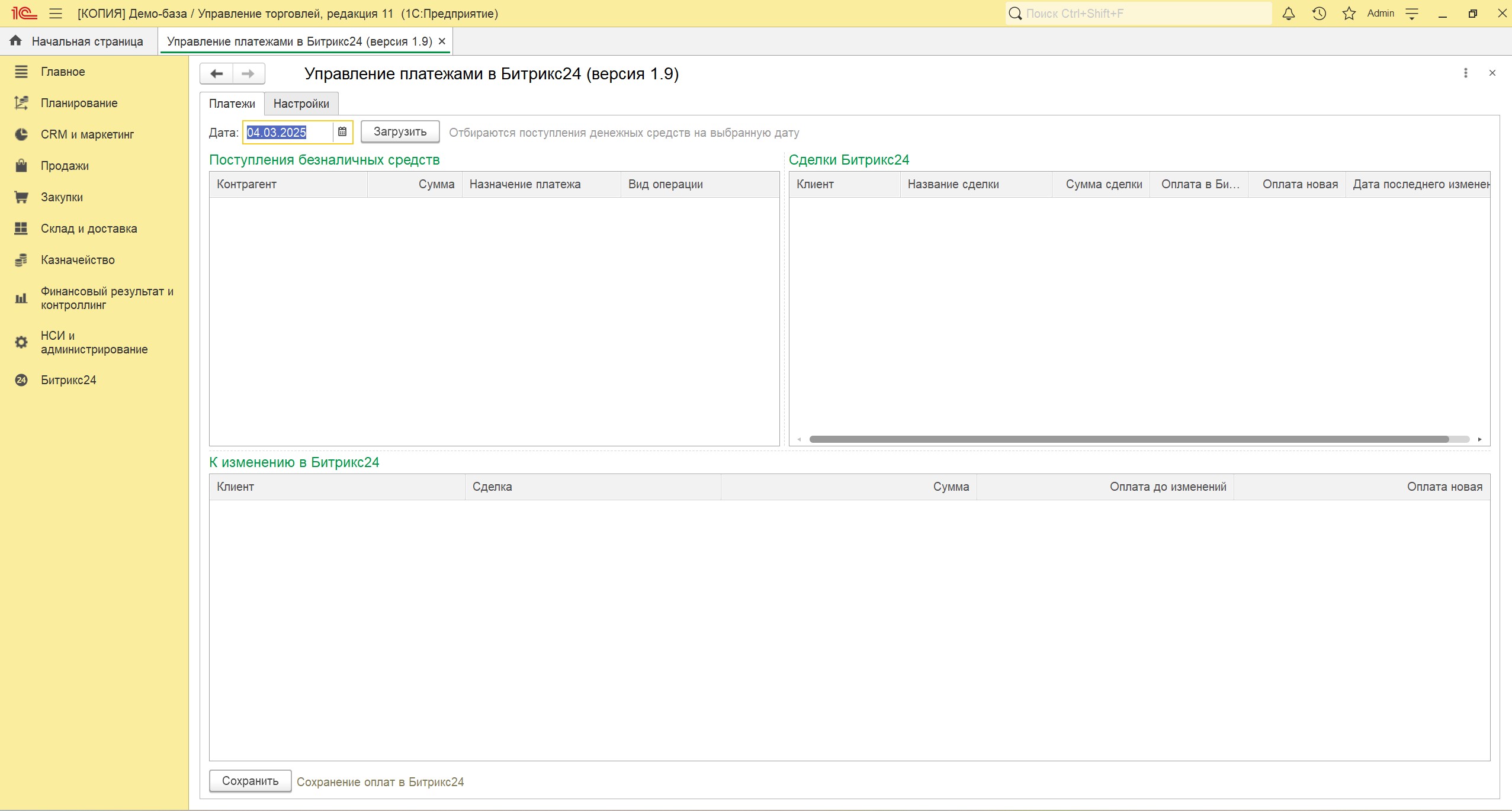The width and height of the screenshot is (1512, 811).
Task: Open the НСИ и администрирование section
Action: coord(94,342)
